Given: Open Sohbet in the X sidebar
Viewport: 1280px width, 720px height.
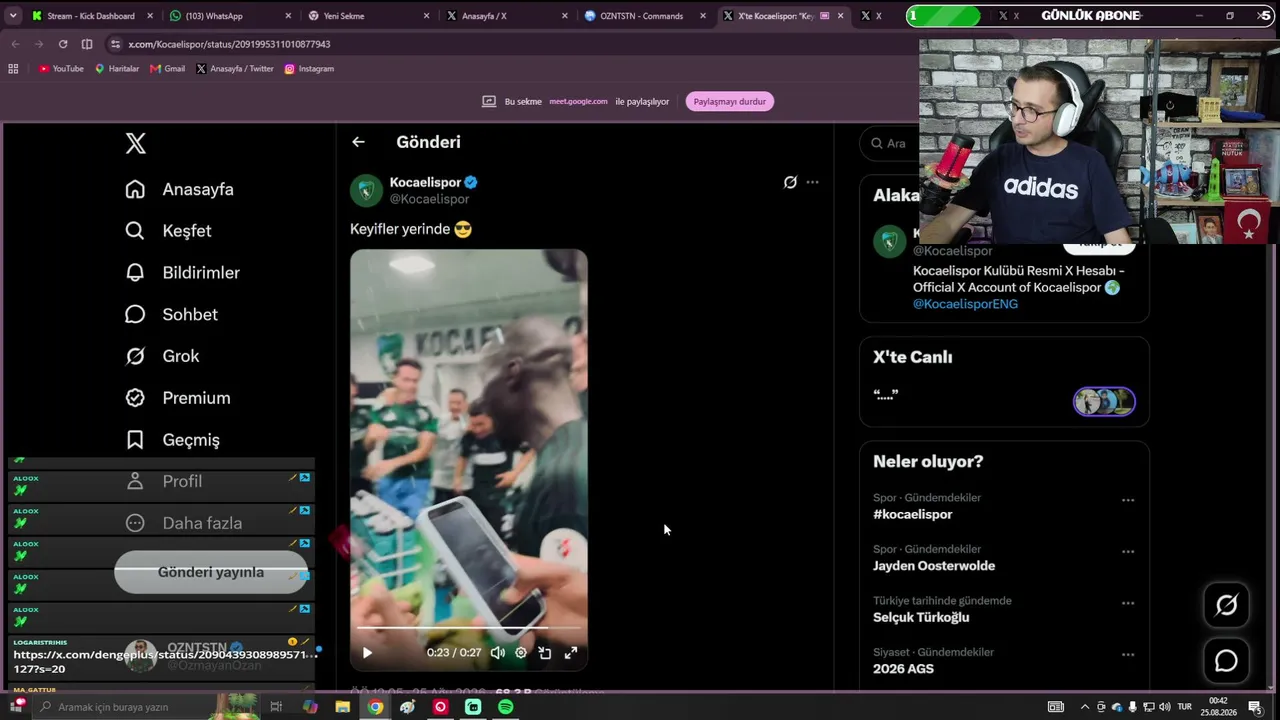Looking at the screenshot, I should click(171, 314).
